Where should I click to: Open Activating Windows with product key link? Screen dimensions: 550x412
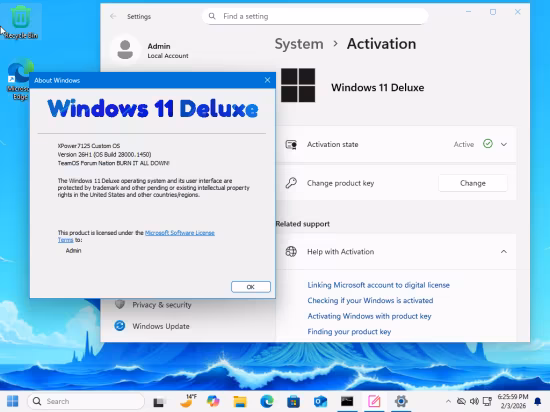pos(369,316)
